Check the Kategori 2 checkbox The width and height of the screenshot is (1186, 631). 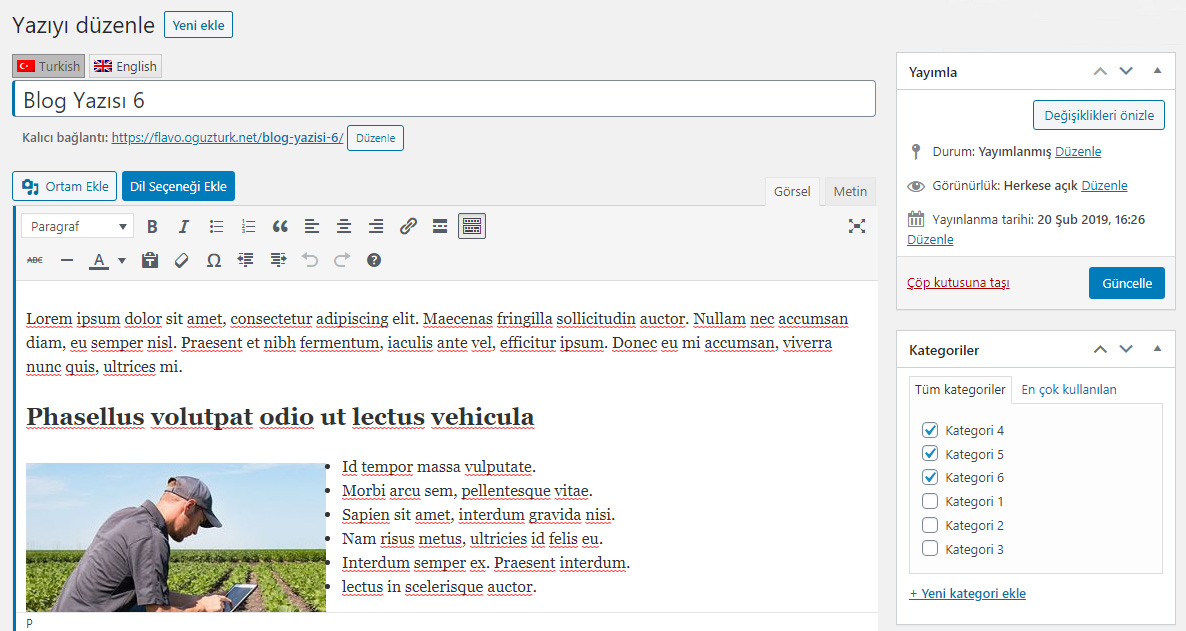pyautogui.click(x=930, y=525)
